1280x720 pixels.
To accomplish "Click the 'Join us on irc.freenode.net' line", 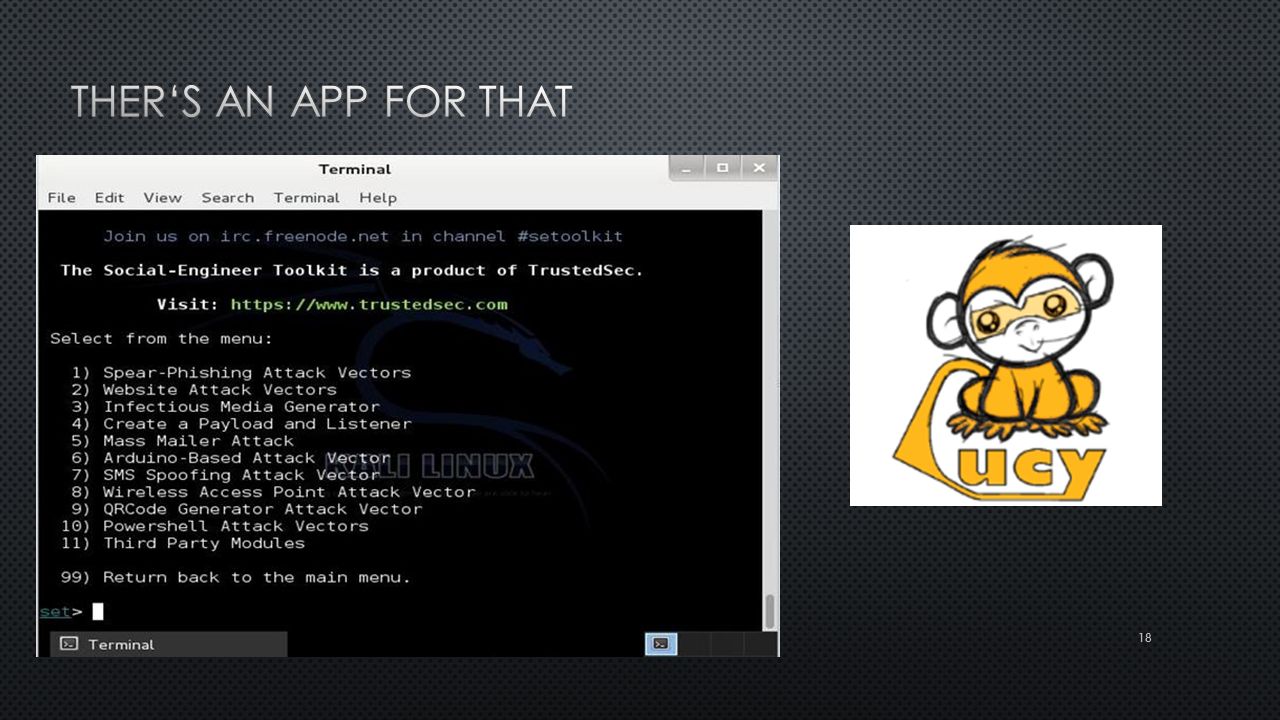I will [x=363, y=236].
